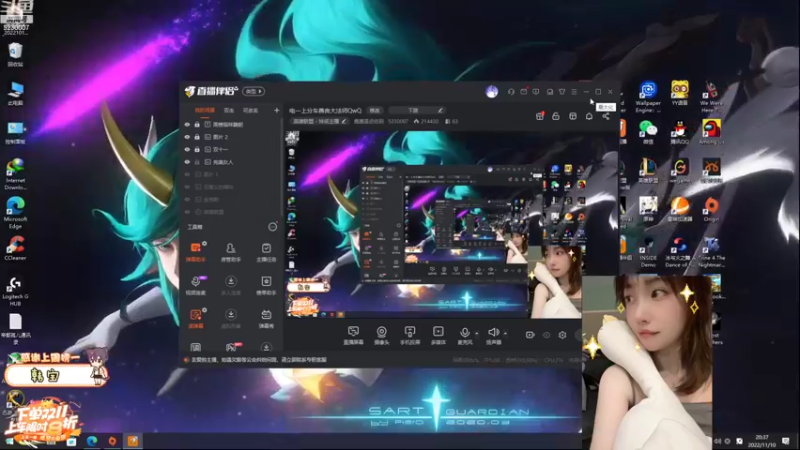Unlock the first layer via padlock
The height and width of the screenshot is (450, 800).
pyautogui.click(x=197, y=124)
